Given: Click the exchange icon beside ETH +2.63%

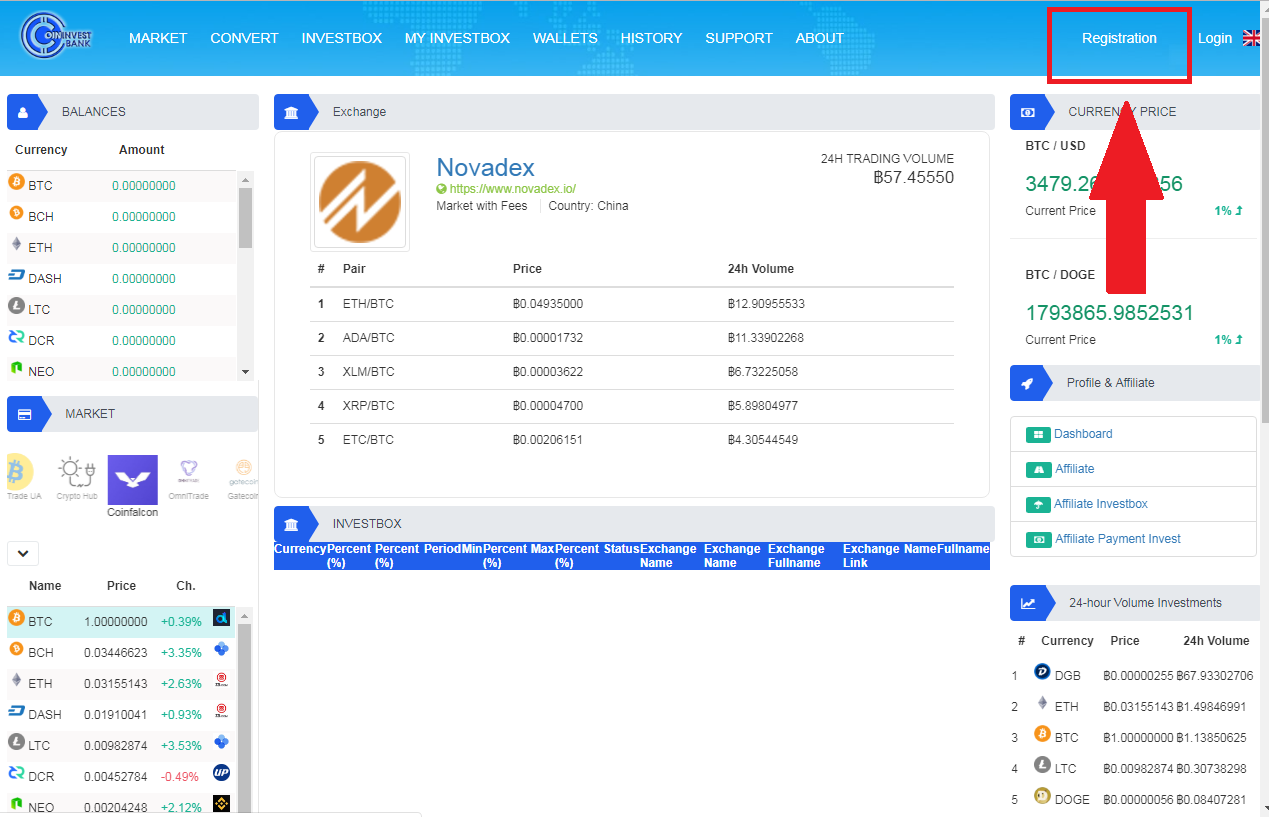Looking at the screenshot, I should tap(221, 680).
